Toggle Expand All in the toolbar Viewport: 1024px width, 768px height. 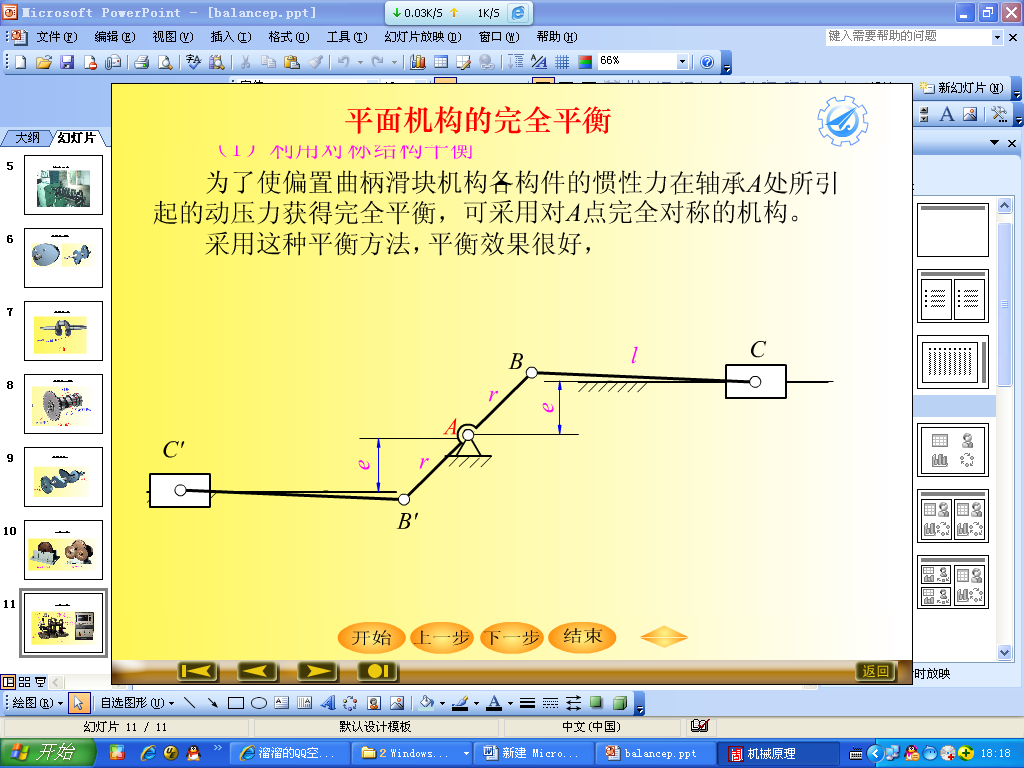[x=516, y=62]
